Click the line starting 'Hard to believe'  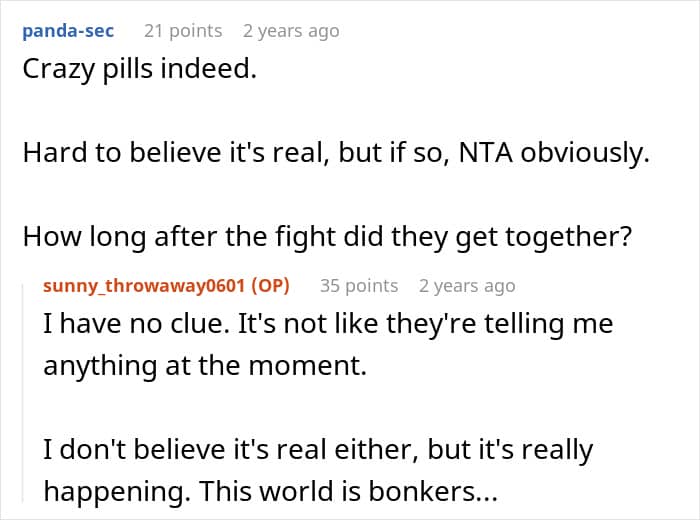pos(336,153)
